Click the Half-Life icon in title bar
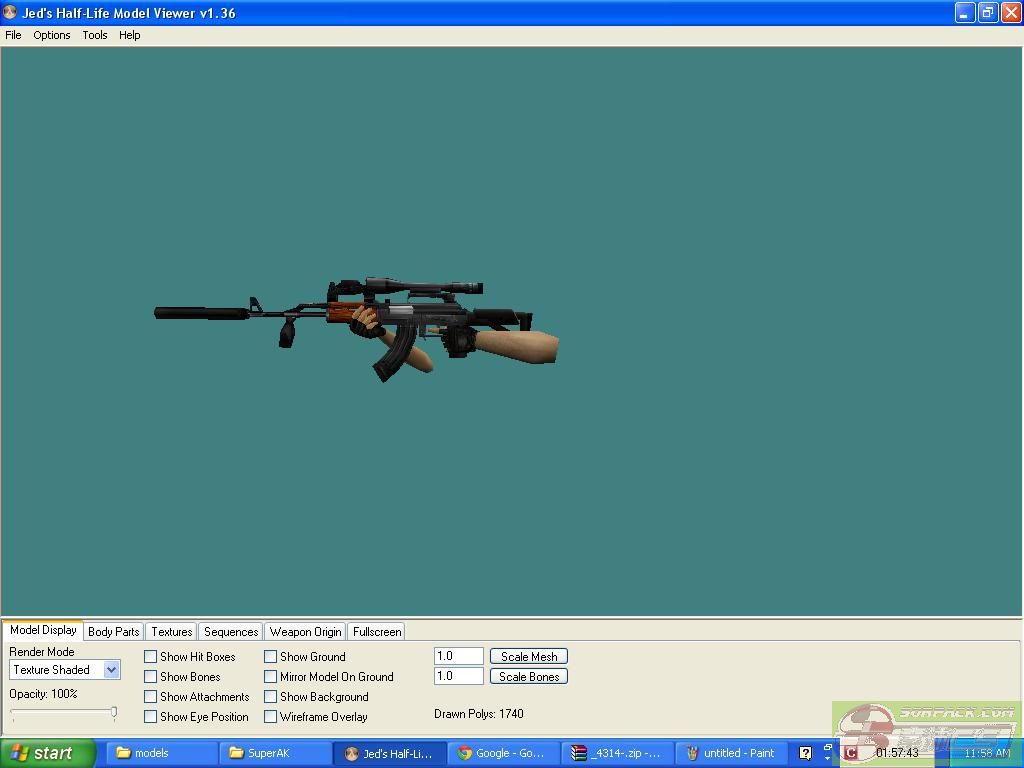1024x768 pixels. tap(10, 12)
